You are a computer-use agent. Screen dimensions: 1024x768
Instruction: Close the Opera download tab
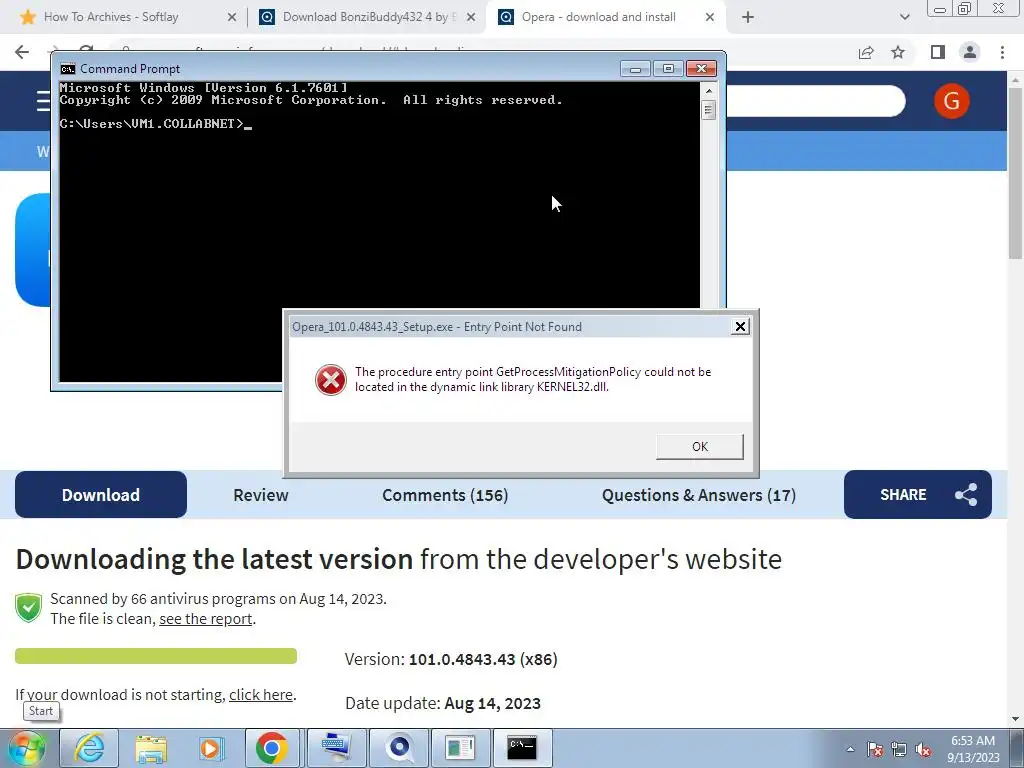[x=710, y=18]
